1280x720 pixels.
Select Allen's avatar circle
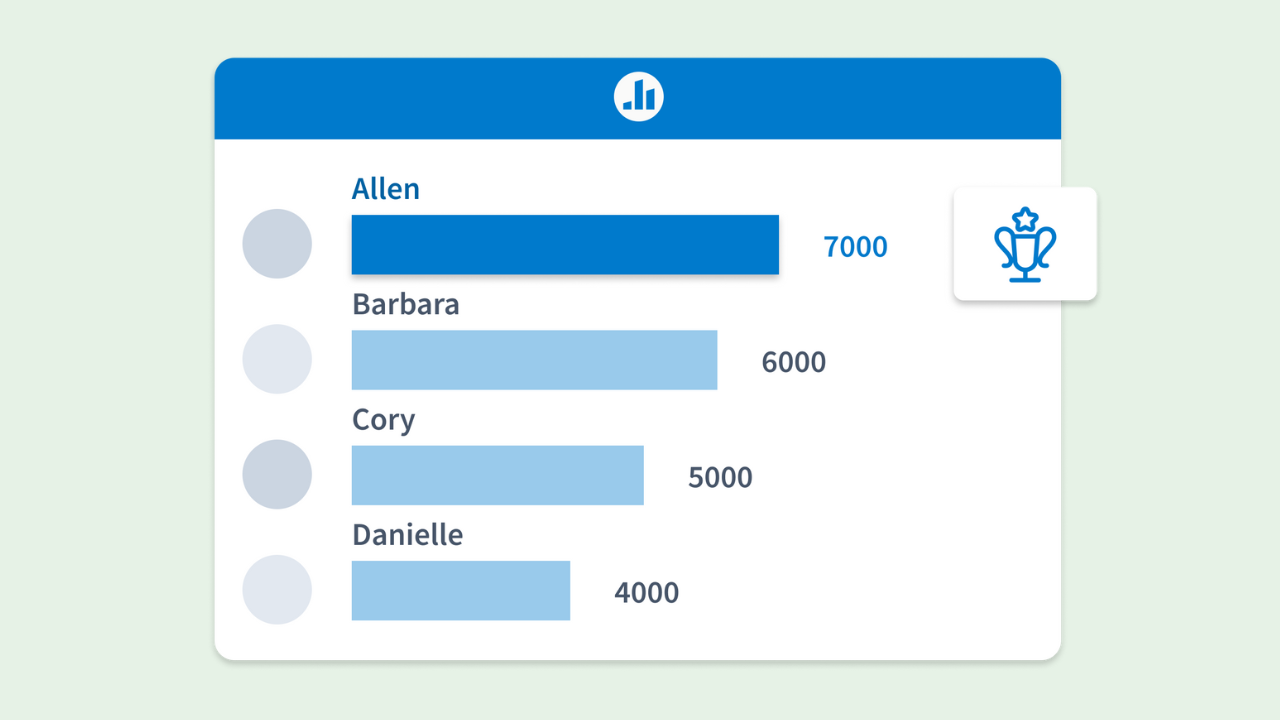pos(277,244)
